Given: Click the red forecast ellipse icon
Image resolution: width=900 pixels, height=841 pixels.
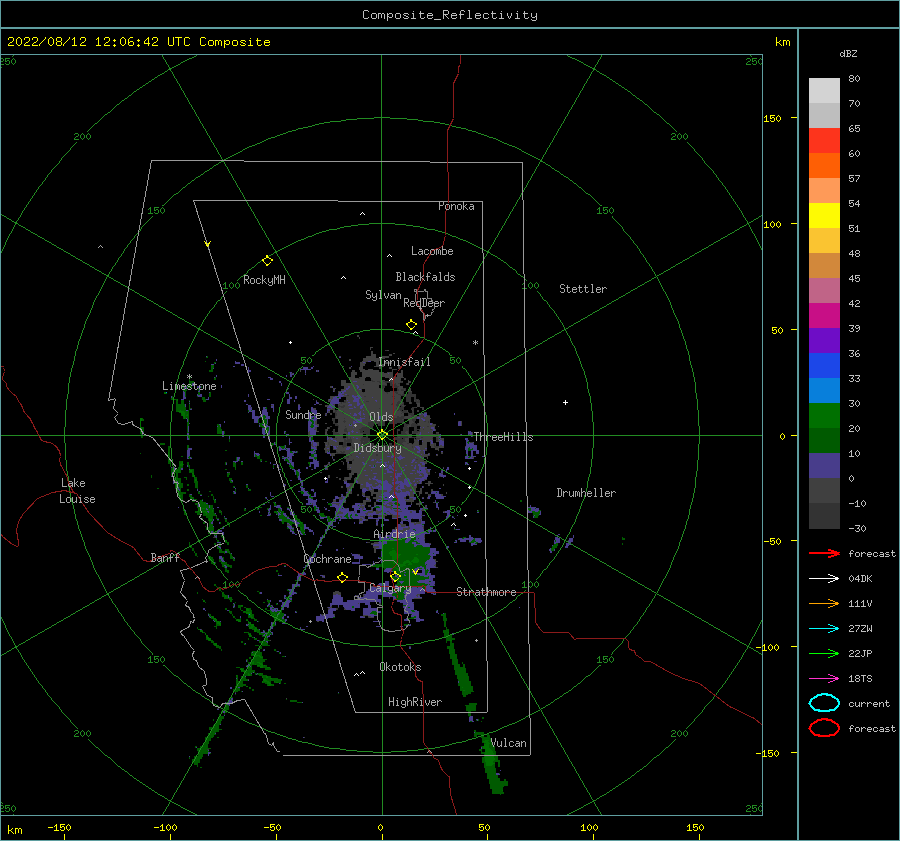Looking at the screenshot, I should click(824, 728).
